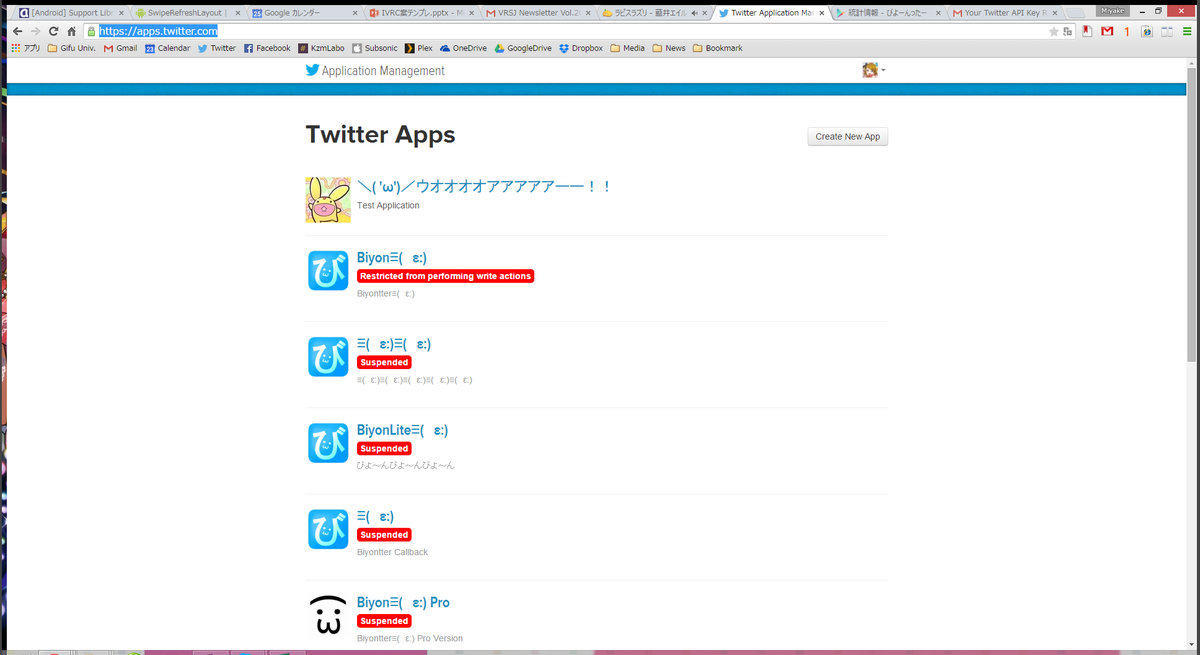Open the user avatar account dropdown

point(874,70)
